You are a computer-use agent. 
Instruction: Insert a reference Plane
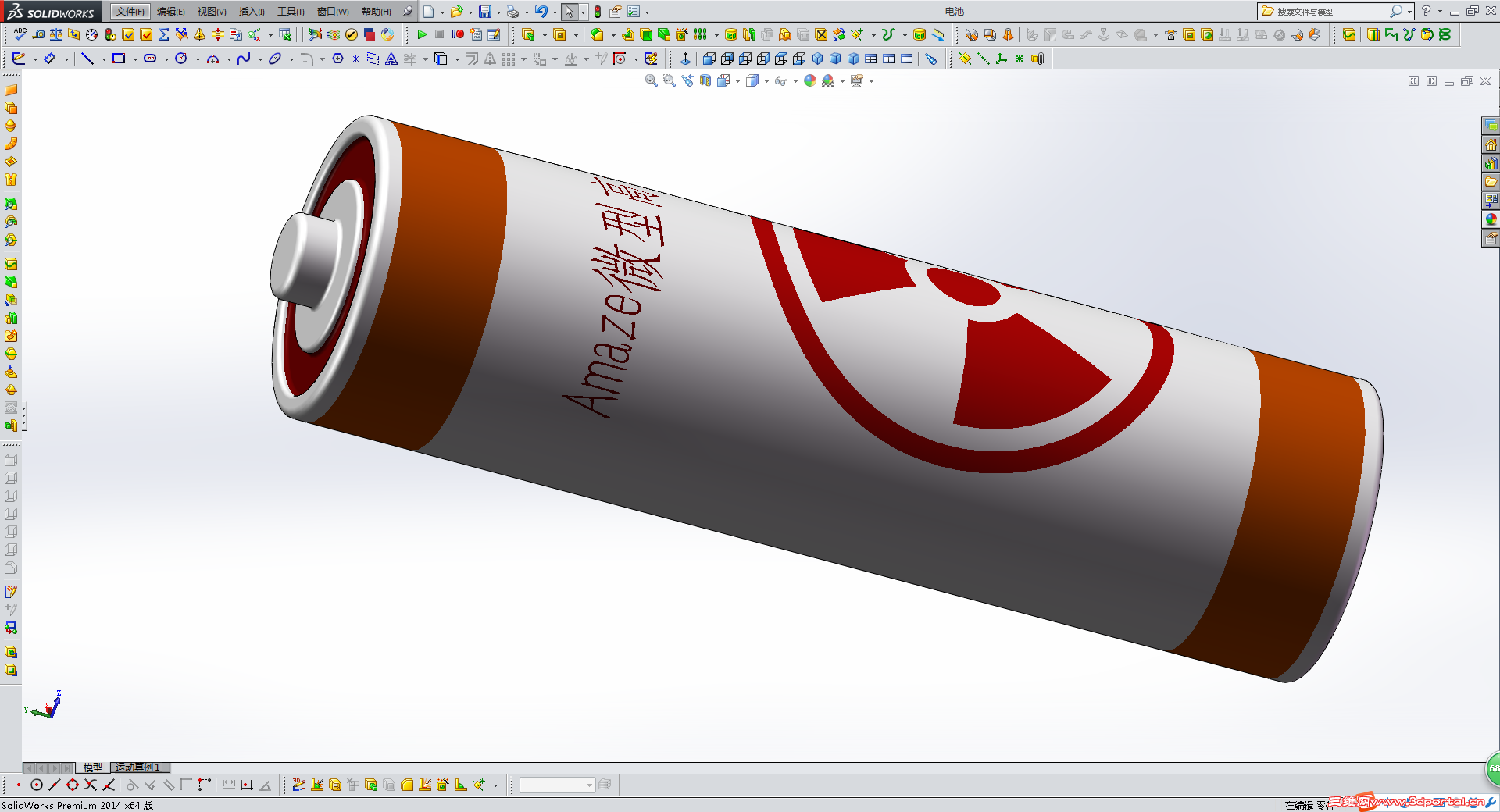pos(966,59)
